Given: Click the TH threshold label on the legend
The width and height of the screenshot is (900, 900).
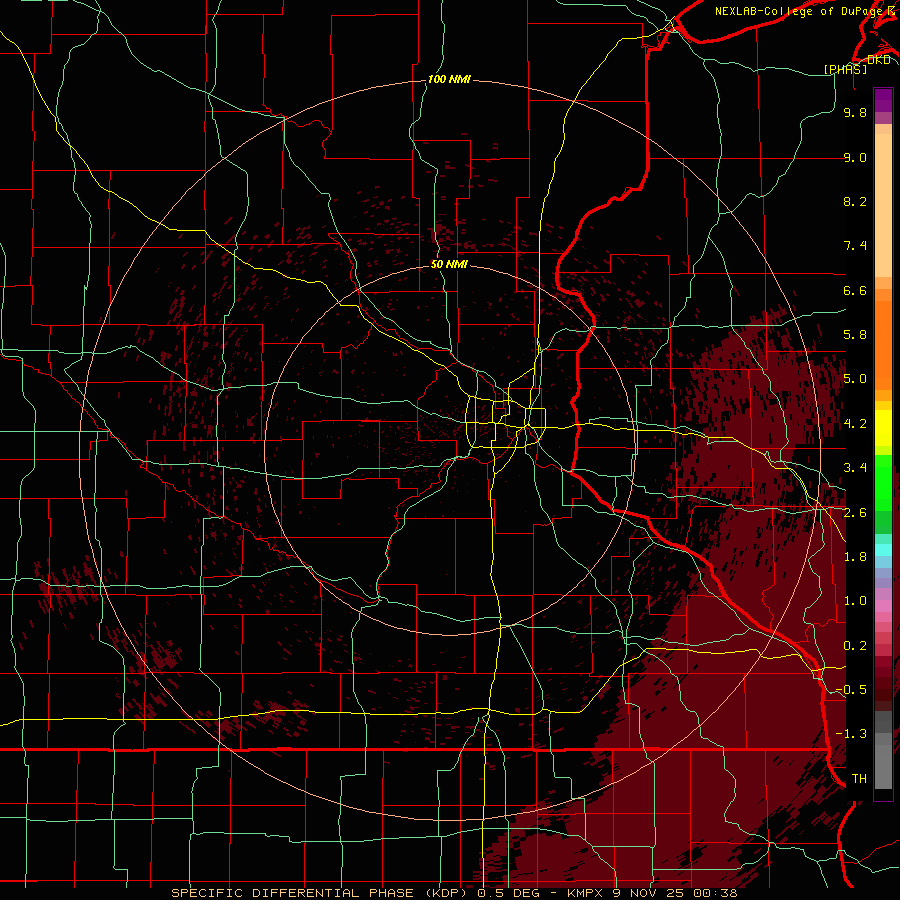Looking at the screenshot, I should pyautogui.click(x=859, y=779).
